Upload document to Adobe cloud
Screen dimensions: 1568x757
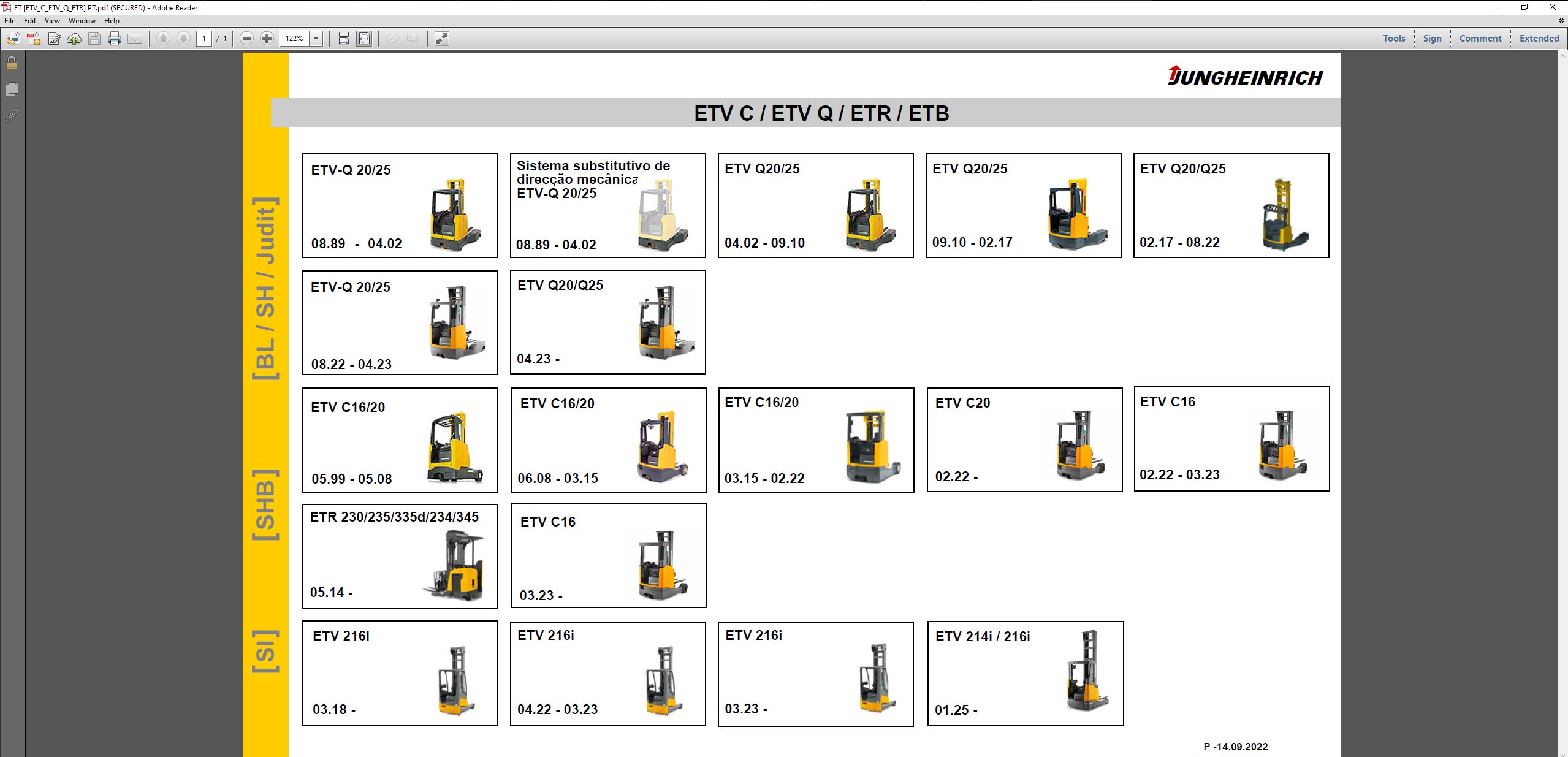click(x=74, y=38)
